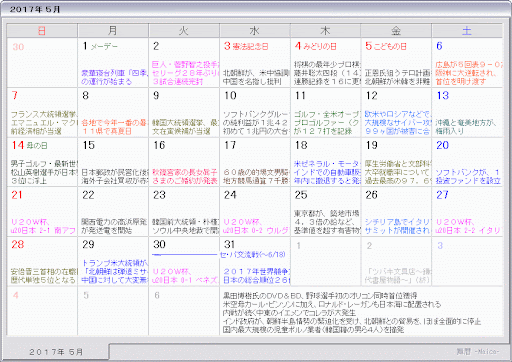Select the May 27 Saturday cell
This screenshot has height=362, width=512.
467,212
